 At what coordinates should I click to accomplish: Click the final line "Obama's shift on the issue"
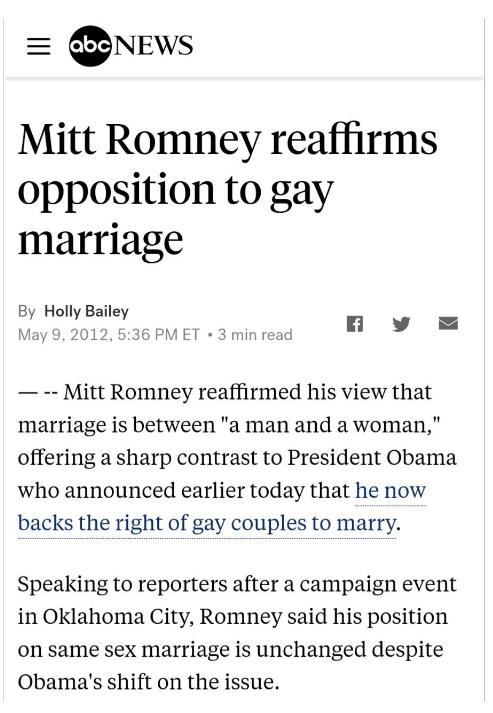pyautogui.click(x=148, y=682)
